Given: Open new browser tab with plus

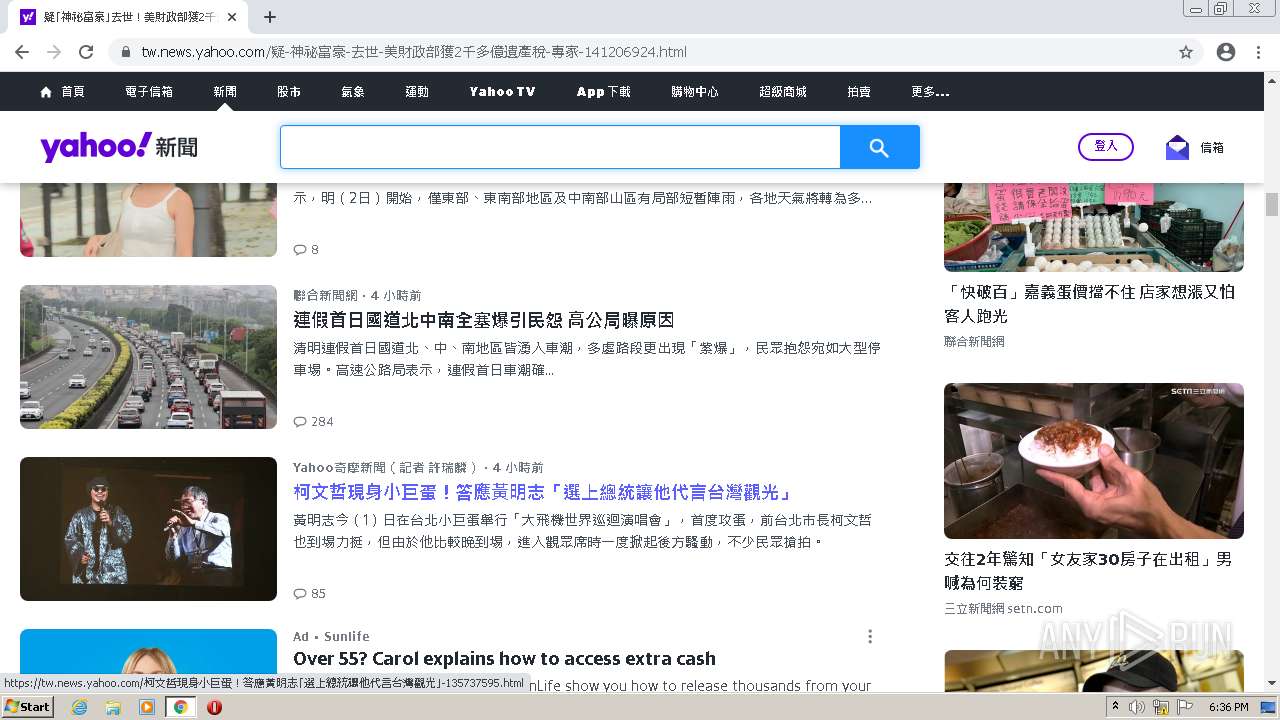Looking at the screenshot, I should coord(270,17).
